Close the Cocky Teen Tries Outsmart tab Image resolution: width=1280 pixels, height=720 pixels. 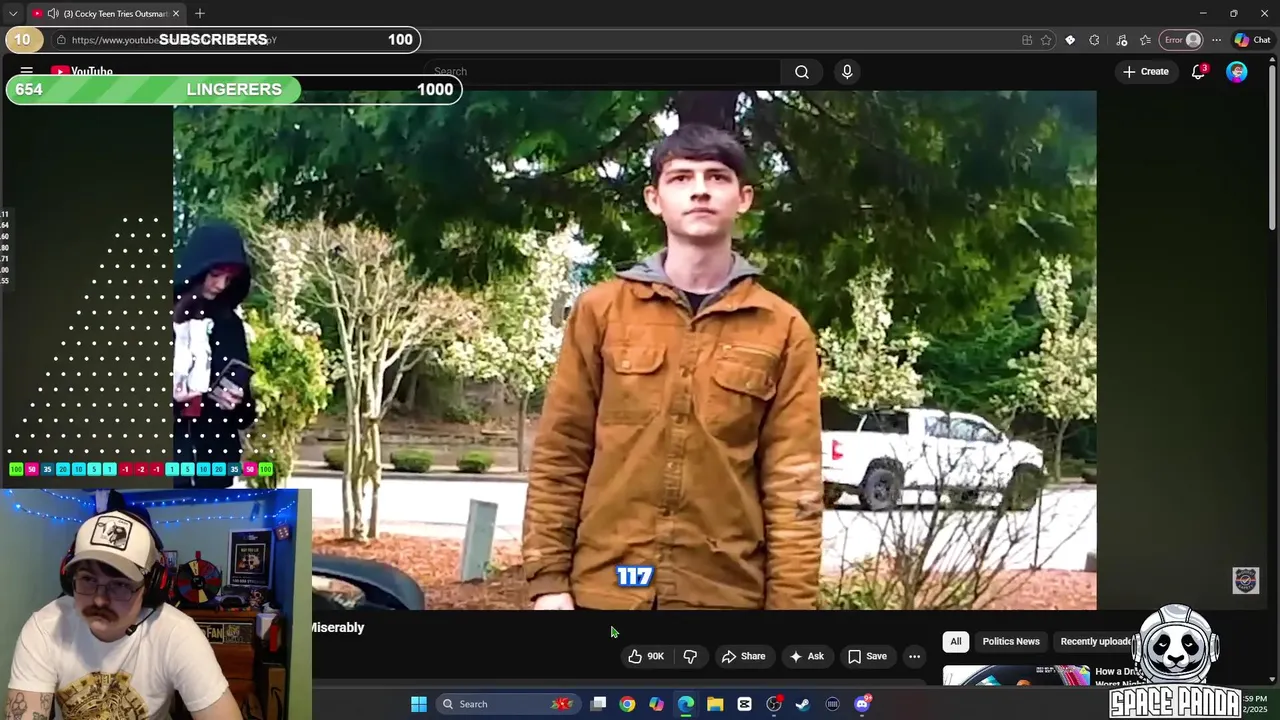[x=176, y=14]
